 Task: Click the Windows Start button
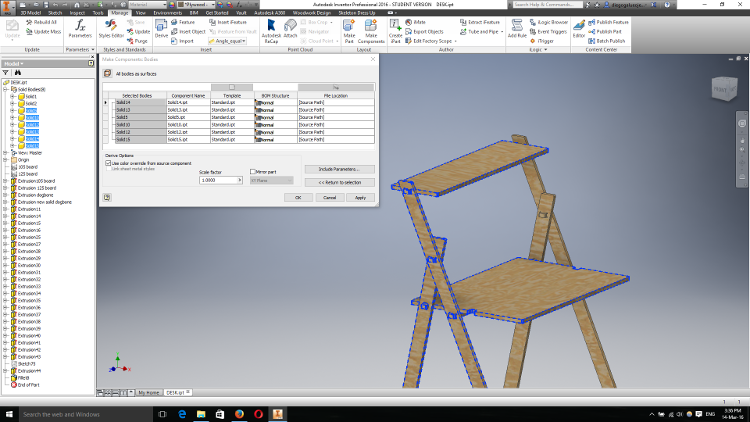(9, 414)
